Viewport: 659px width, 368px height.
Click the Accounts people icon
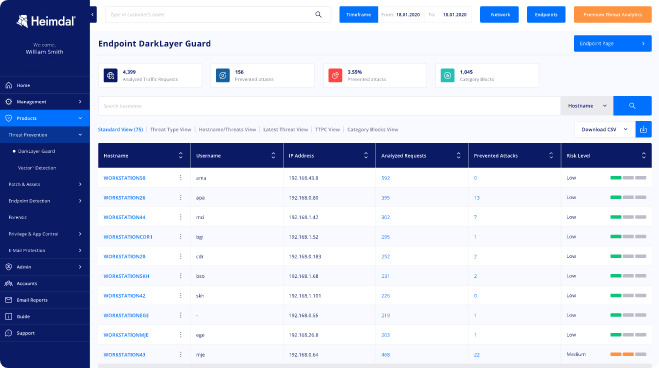point(8,284)
